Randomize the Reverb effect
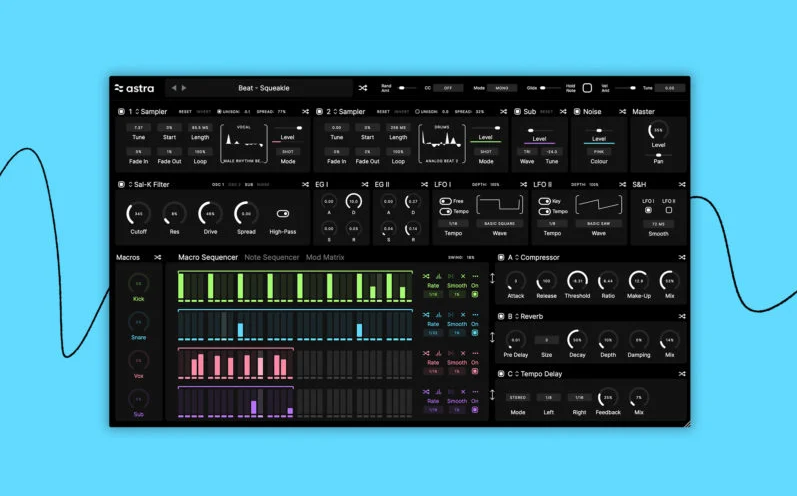This screenshot has width=797, height=496. click(x=682, y=316)
